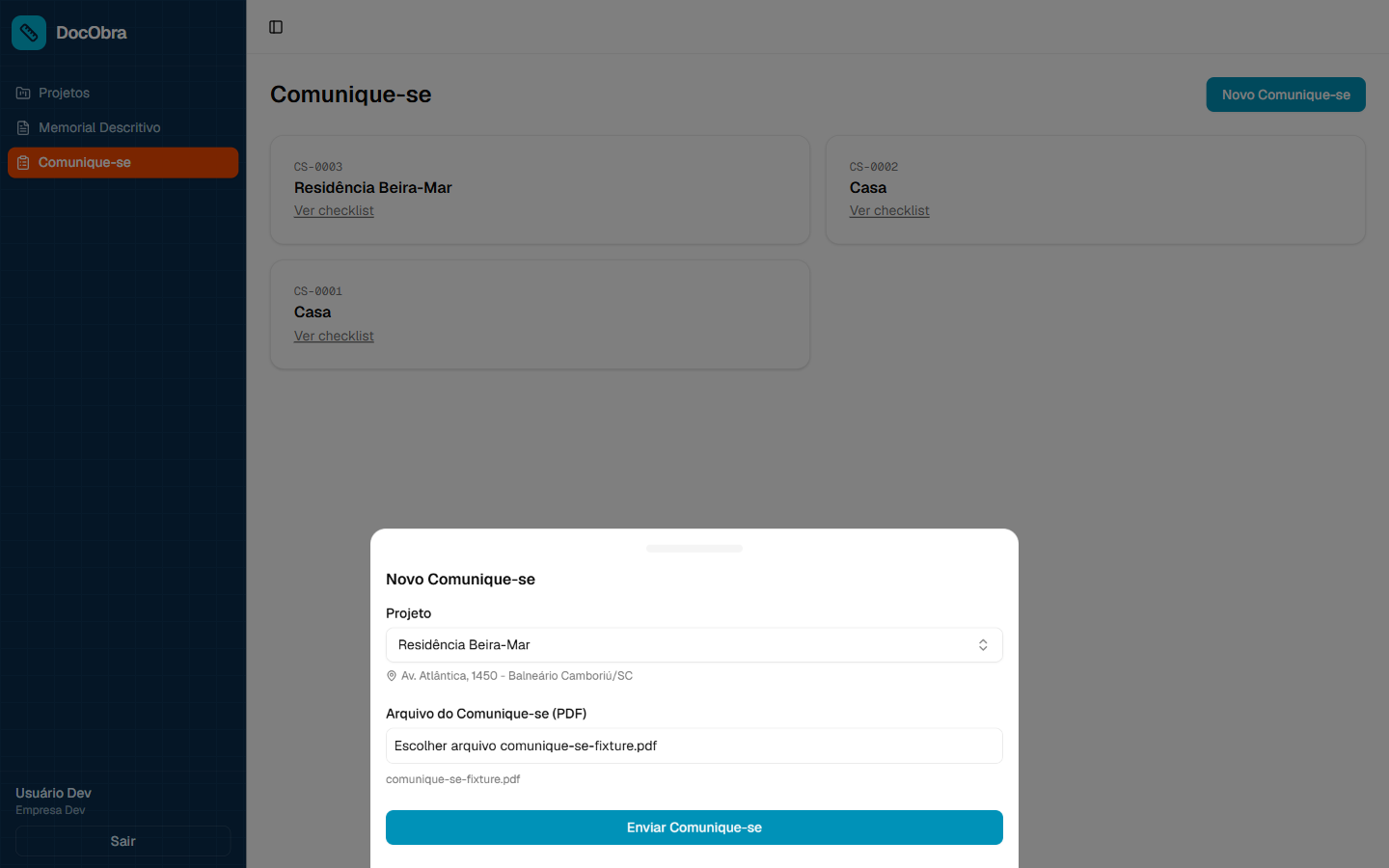Image resolution: width=1389 pixels, height=868 pixels.
Task: Open Ver checklist for CS-0002
Action: pyautogui.click(x=889, y=210)
